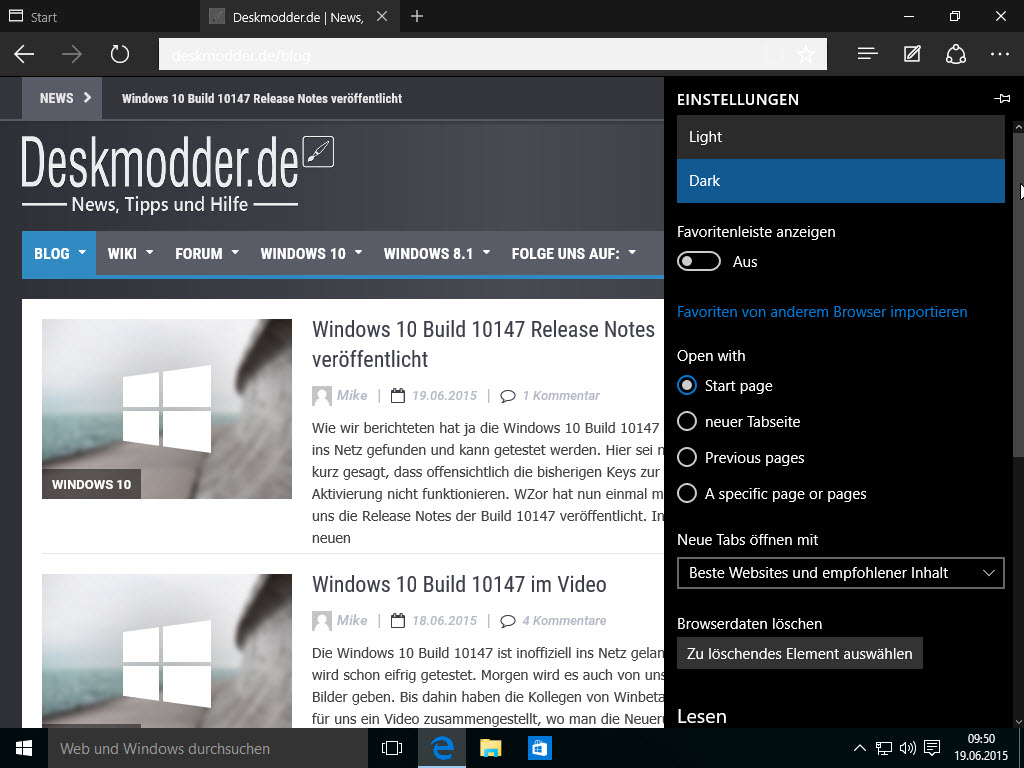Click the 4 Kommentare link

pos(564,620)
